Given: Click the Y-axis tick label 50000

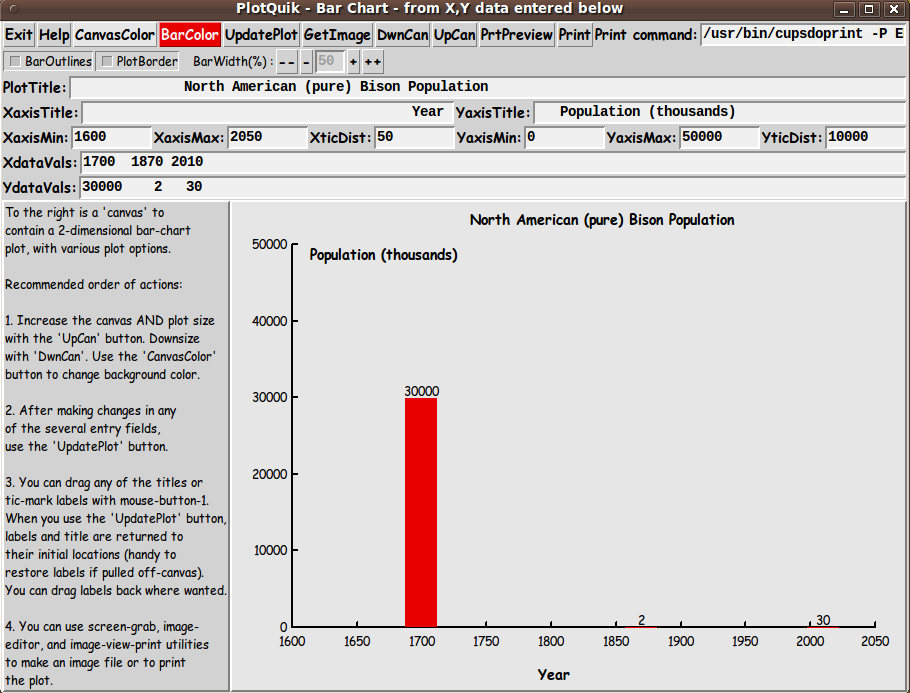Looking at the screenshot, I should point(269,244).
